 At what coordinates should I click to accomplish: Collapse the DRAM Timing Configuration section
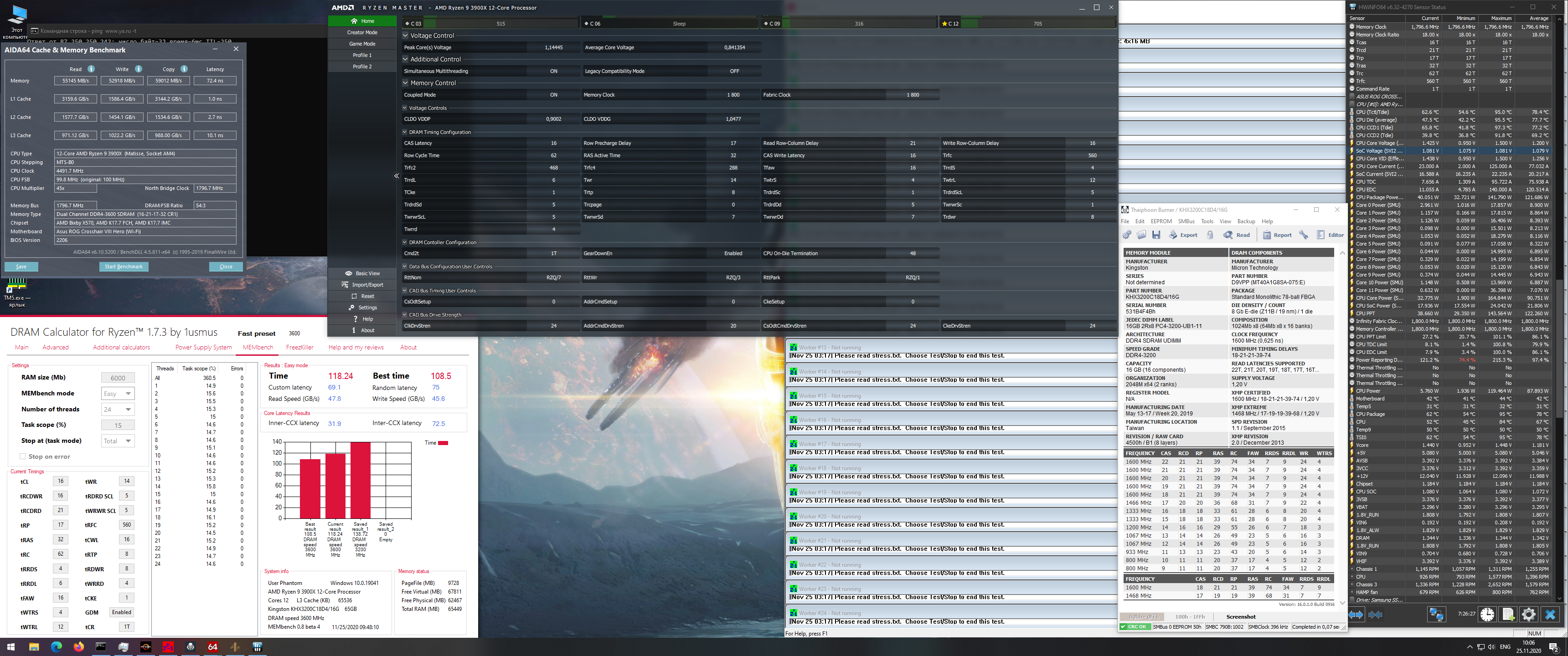tap(405, 132)
